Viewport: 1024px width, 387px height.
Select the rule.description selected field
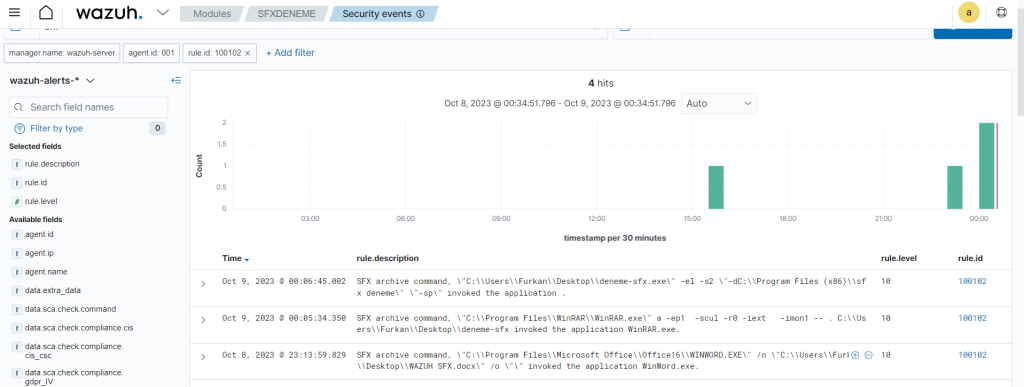[x=52, y=164]
